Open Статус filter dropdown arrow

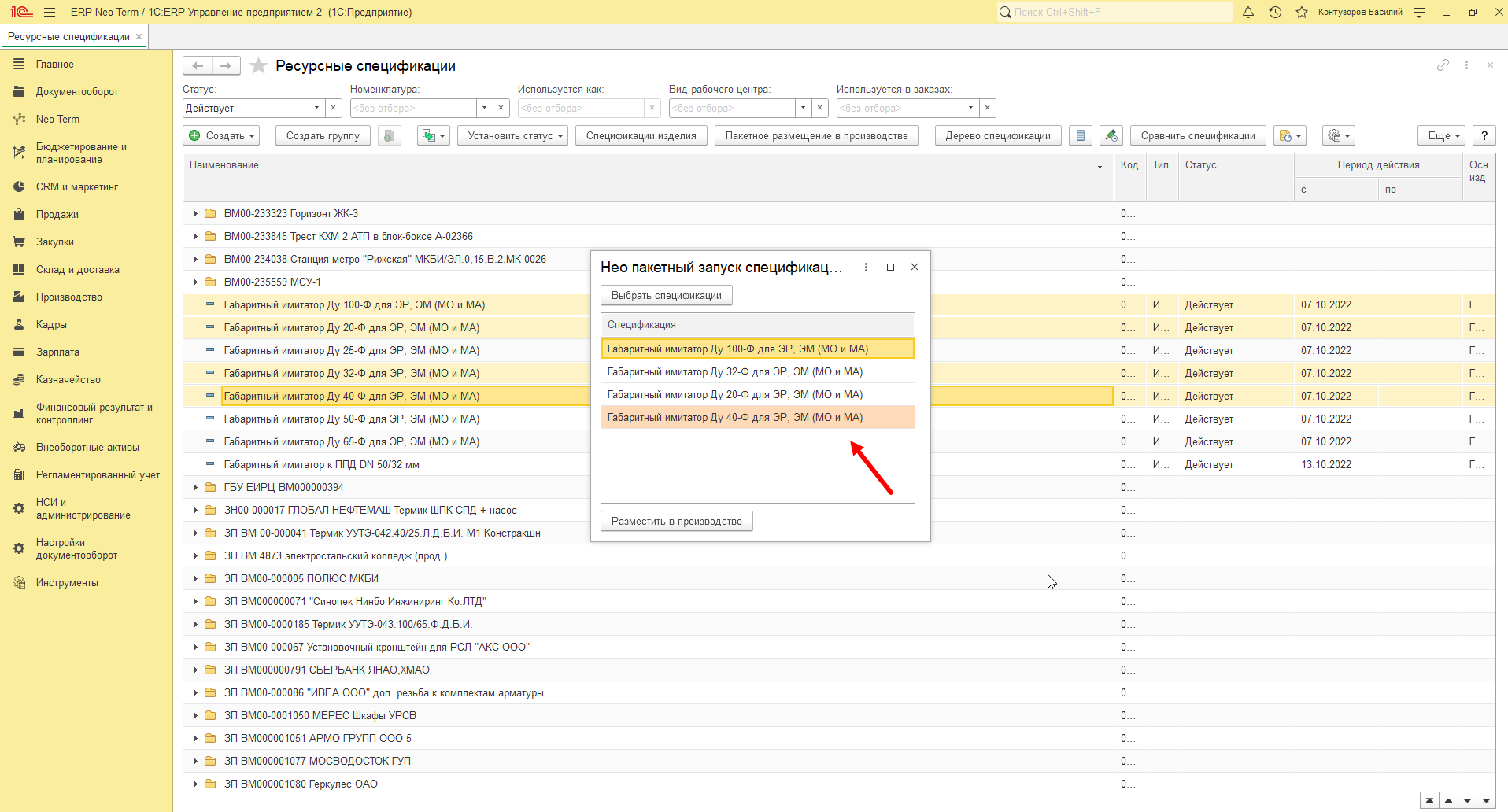(316, 108)
